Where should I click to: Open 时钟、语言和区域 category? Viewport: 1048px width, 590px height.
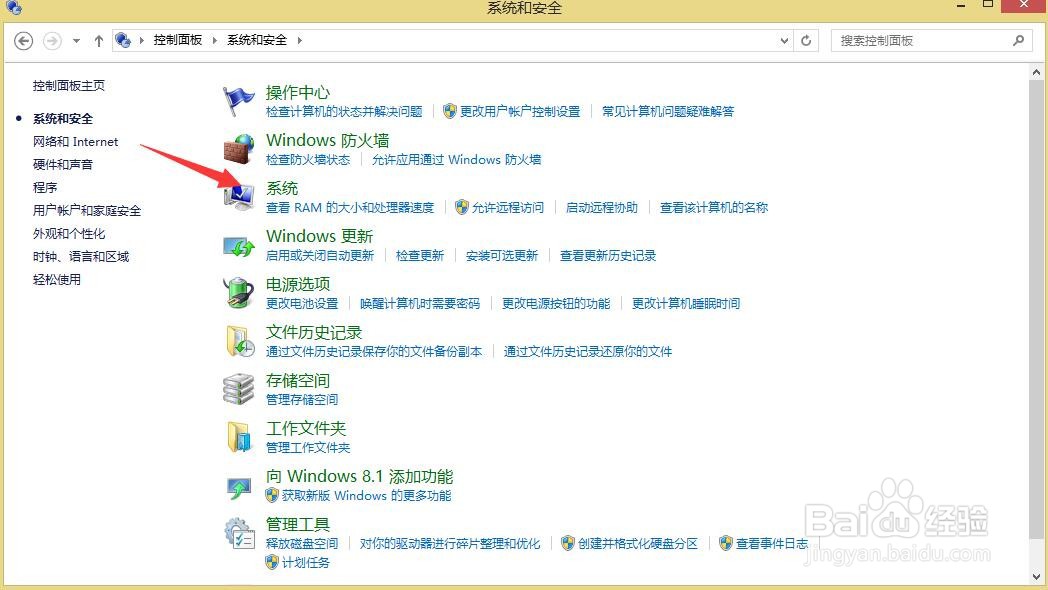81,257
